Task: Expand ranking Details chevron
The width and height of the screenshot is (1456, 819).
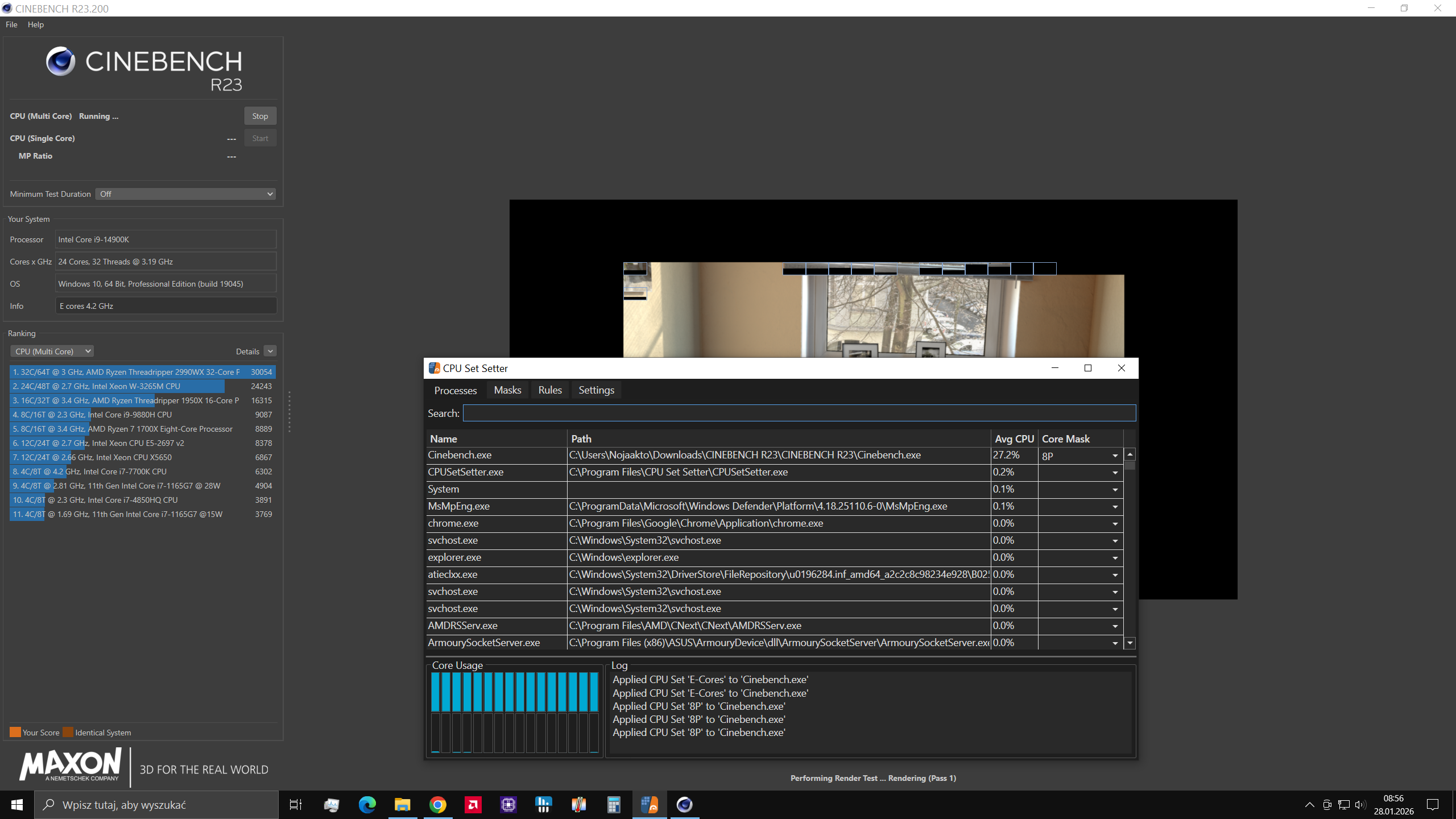Action: pyautogui.click(x=270, y=351)
